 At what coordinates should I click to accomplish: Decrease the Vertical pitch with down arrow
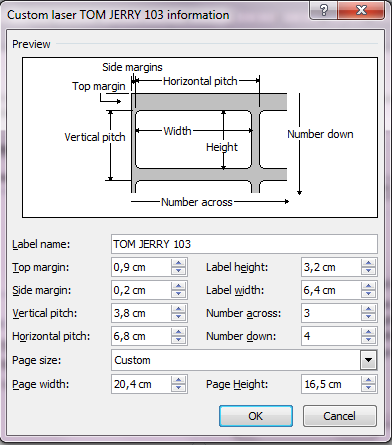pyautogui.click(x=178, y=317)
